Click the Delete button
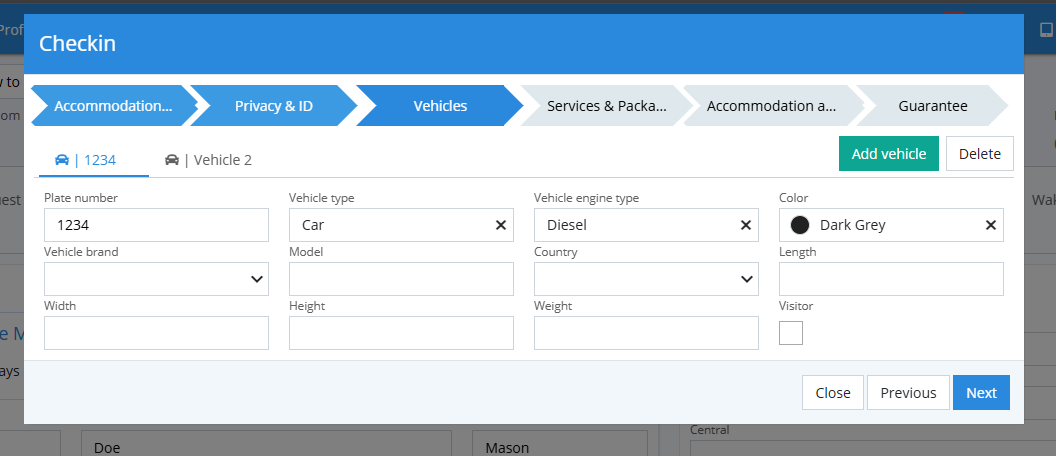 [980, 154]
